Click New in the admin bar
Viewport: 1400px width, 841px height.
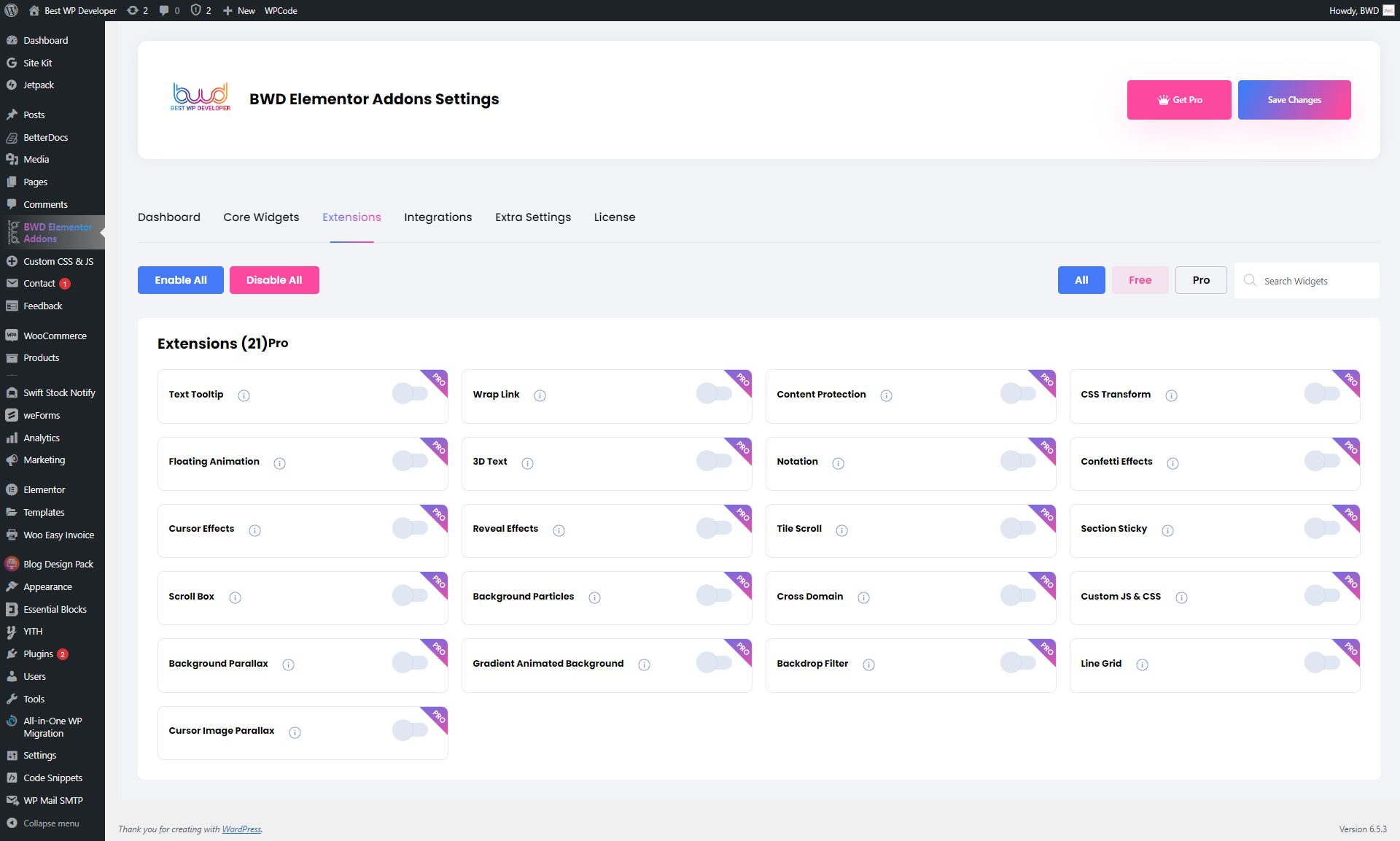click(238, 10)
